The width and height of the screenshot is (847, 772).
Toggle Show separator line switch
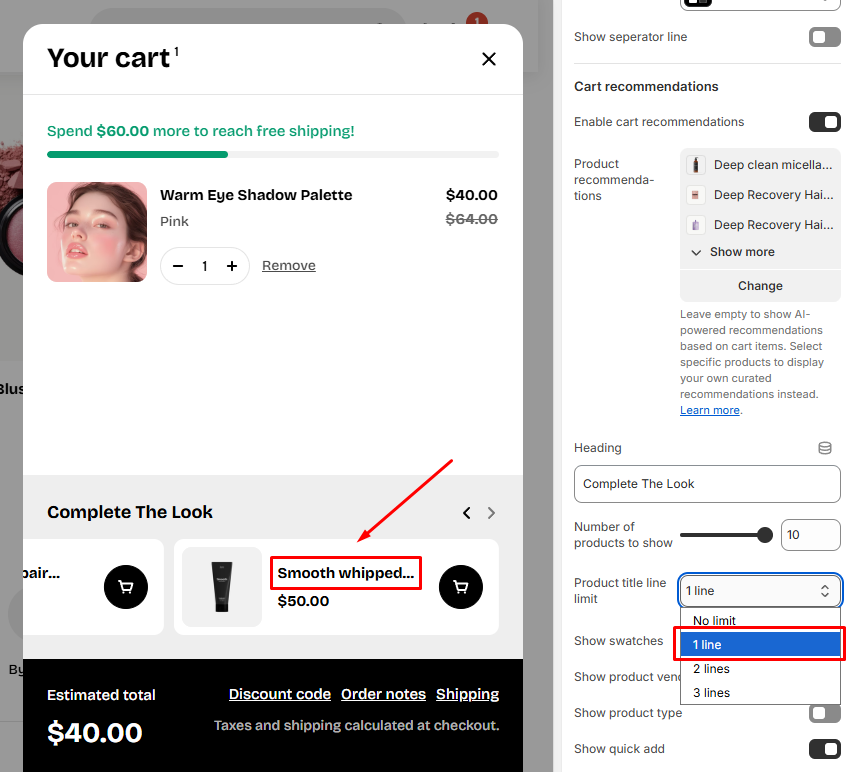[824, 37]
